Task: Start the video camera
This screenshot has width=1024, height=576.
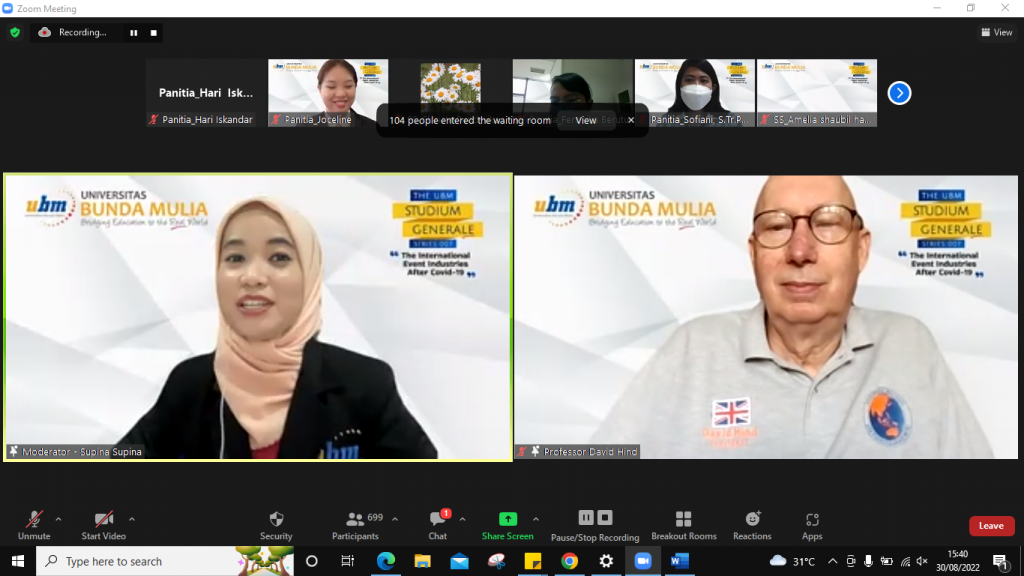Action: coord(103,525)
